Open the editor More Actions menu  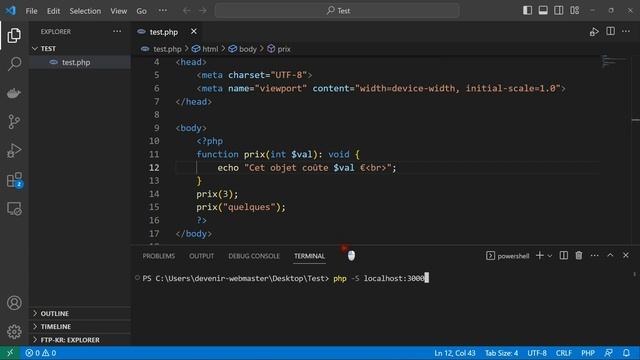pyautogui.click(x=626, y=31)
